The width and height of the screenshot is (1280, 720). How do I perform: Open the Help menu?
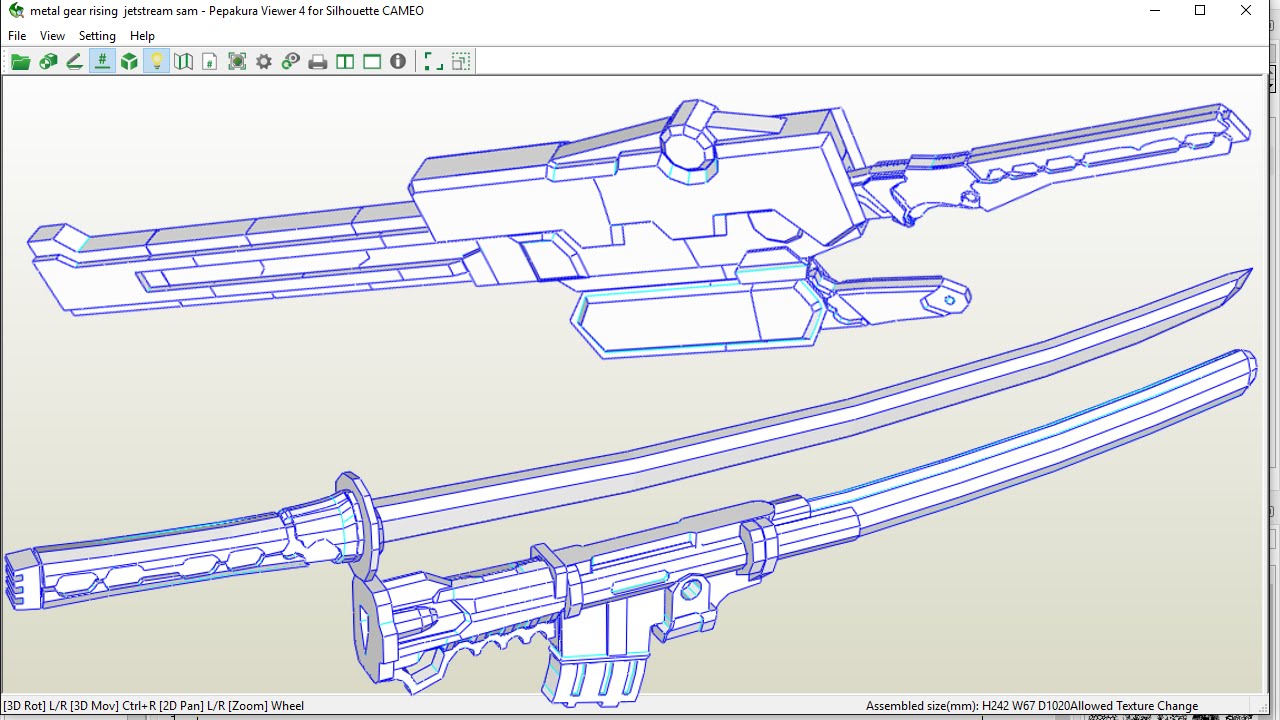click(142, 36)
